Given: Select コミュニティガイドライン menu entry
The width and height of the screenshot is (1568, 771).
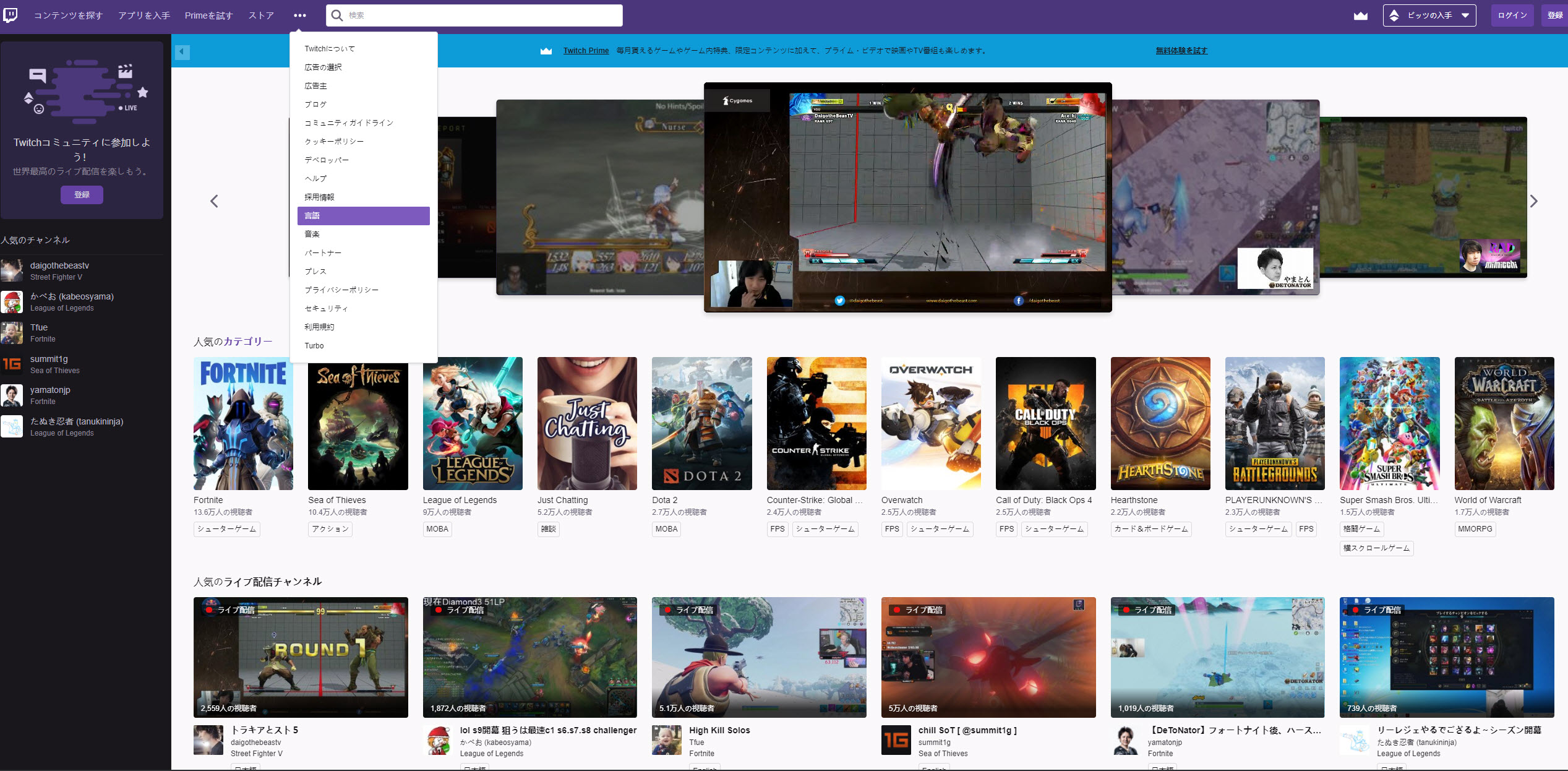Looking at the screenshot, I should click(364, 123).
